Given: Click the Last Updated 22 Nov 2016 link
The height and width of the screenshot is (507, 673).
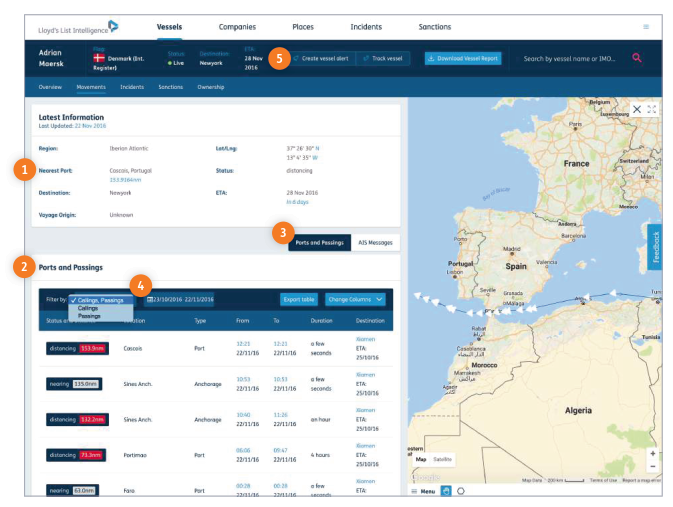Looking at the screenshot, I should (x=90, y=126).
